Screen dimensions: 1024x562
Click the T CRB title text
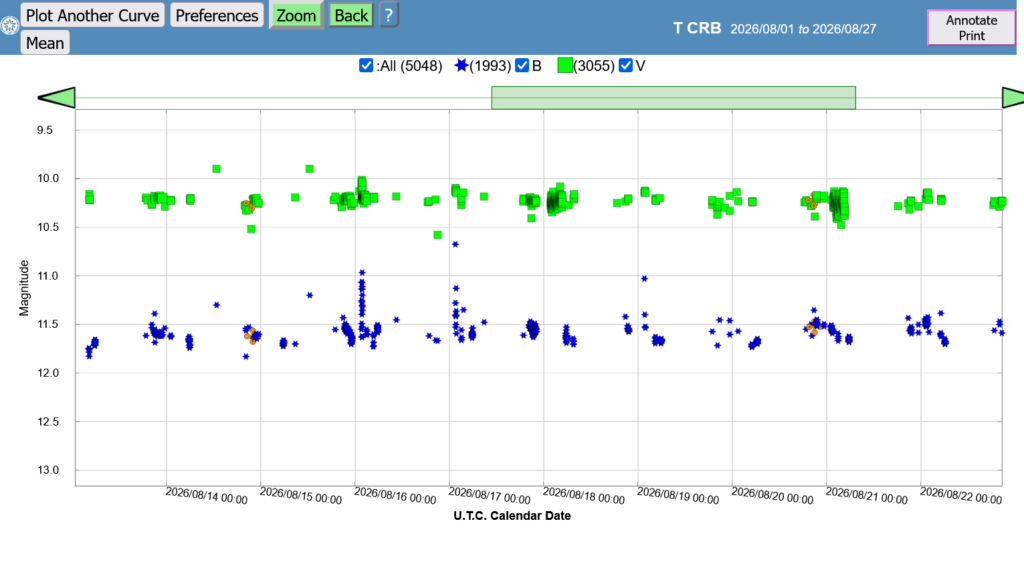coord(697,28)
